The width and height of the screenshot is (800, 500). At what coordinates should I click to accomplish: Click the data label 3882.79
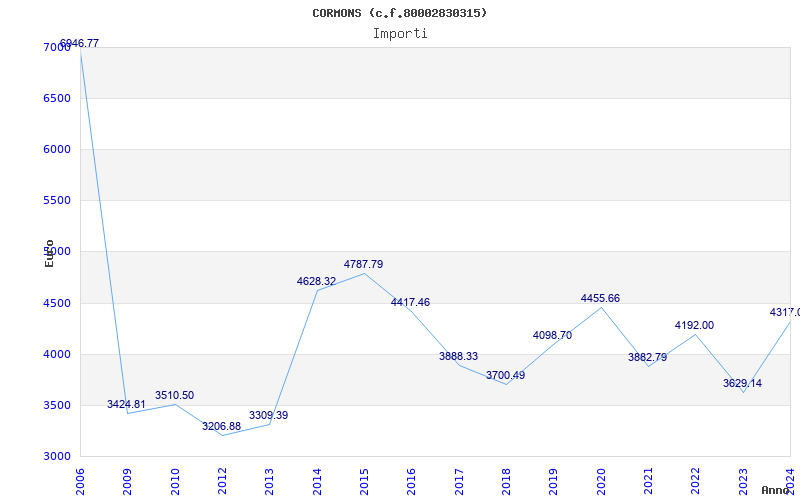tap(647, 357)
